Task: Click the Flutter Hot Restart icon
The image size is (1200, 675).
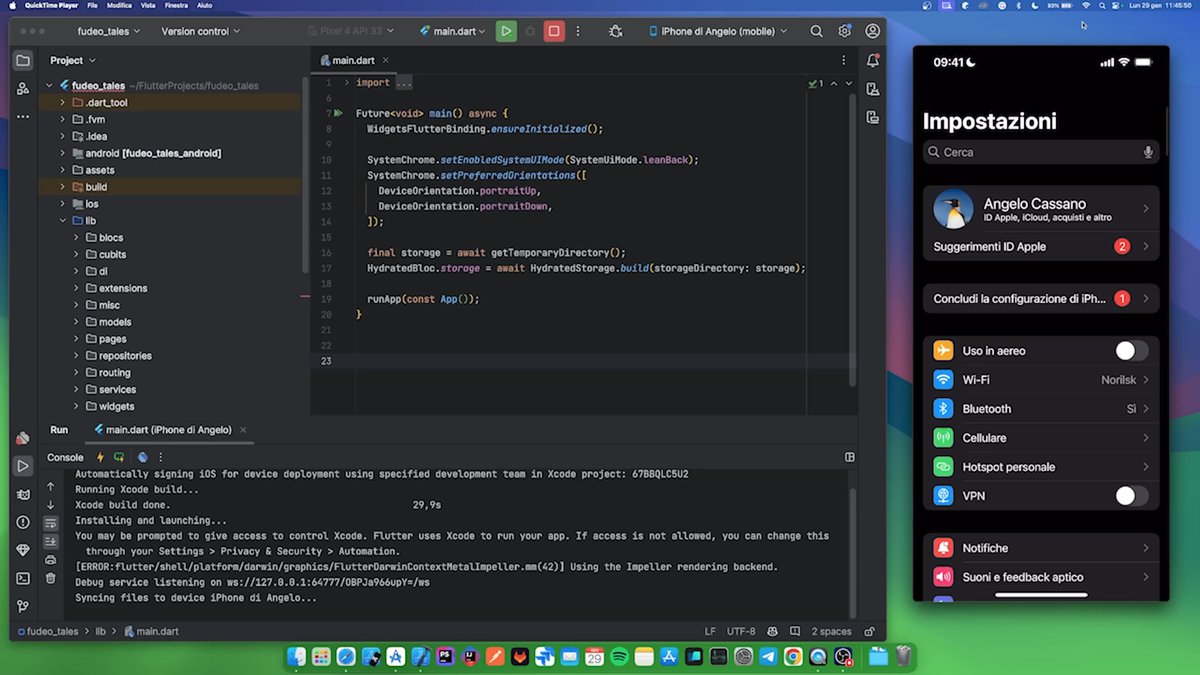Action: (x=119, y=457)
